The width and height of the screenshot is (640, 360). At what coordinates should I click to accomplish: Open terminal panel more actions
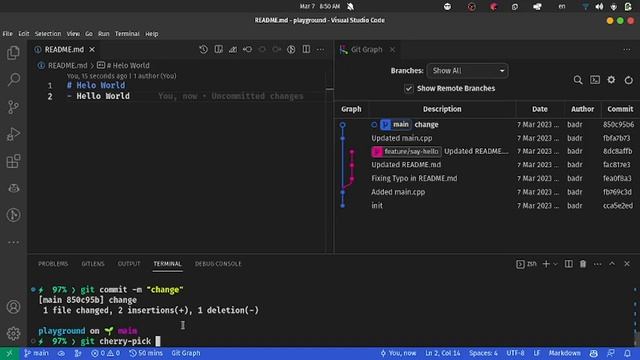(x=598, y=264)
